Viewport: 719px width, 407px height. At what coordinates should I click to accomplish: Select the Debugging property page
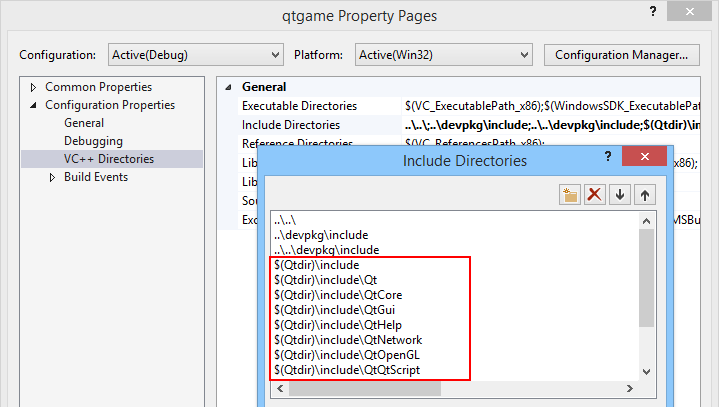[93, 141]
